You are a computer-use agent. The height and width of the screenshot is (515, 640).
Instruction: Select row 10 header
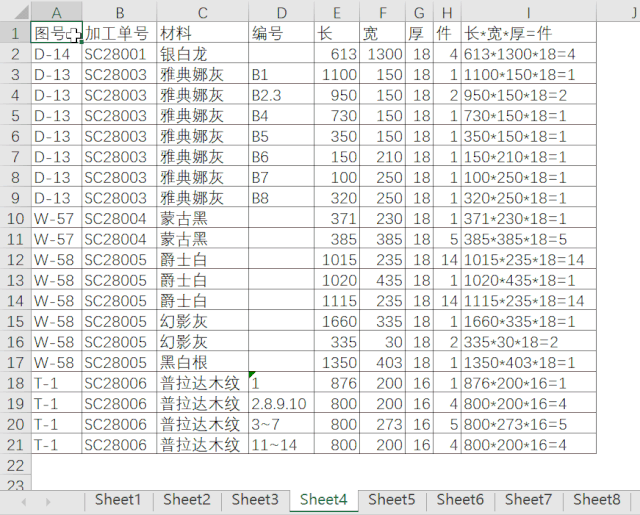[15, 218]
